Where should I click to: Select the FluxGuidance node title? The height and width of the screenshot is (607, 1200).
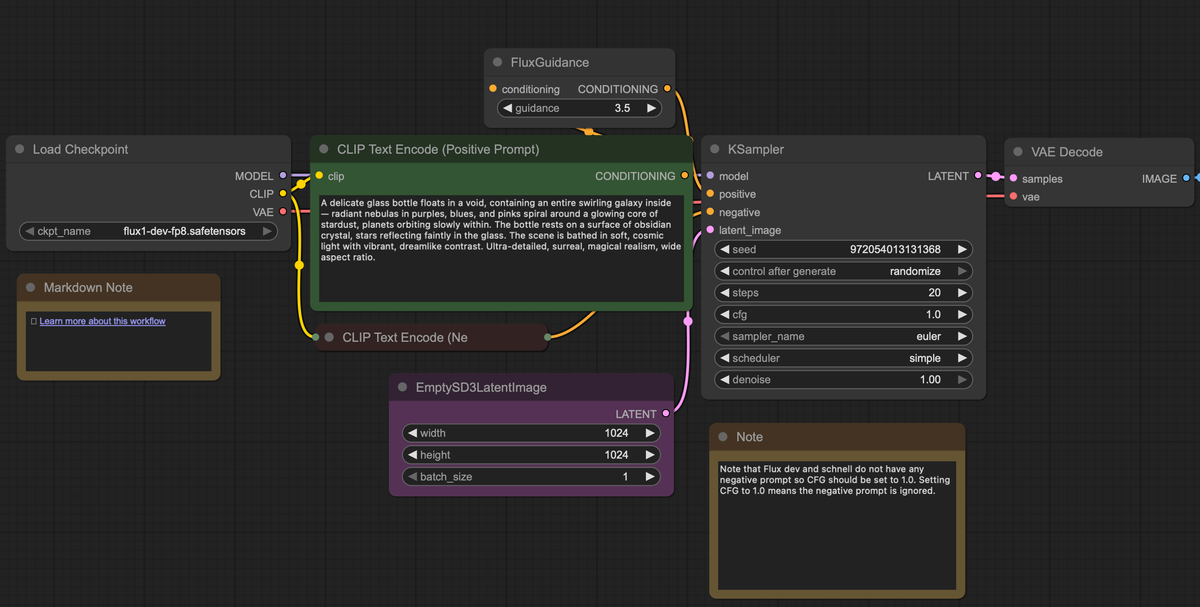pos(550,62)
